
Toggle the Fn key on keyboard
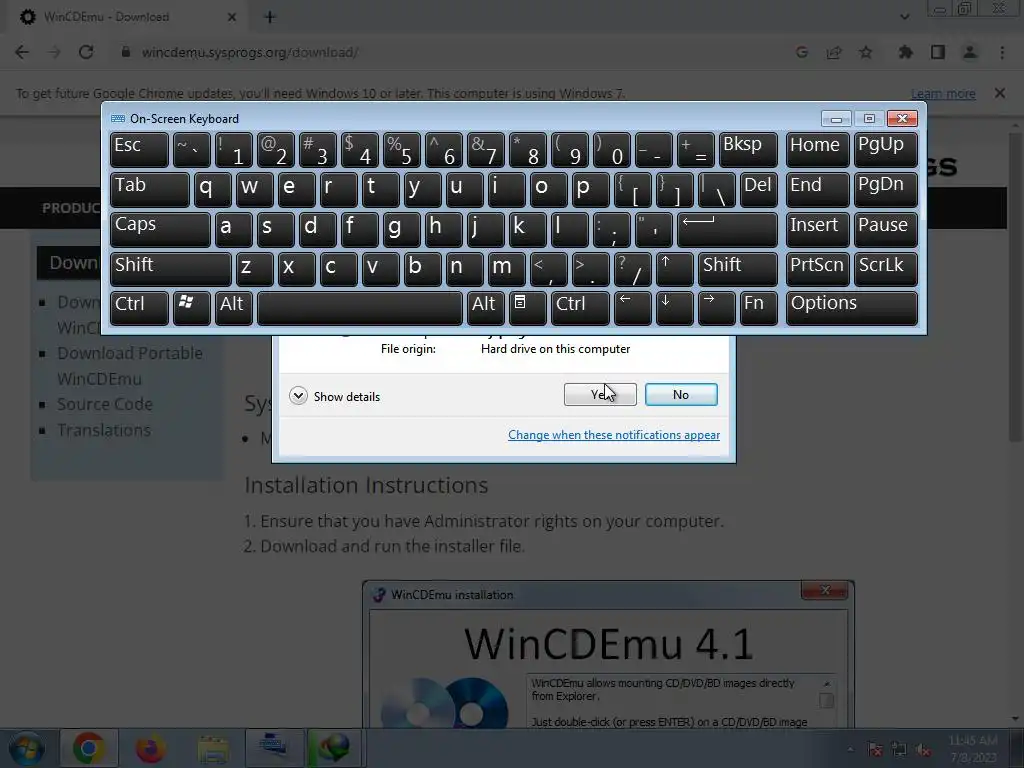click(x=758, y=308)
